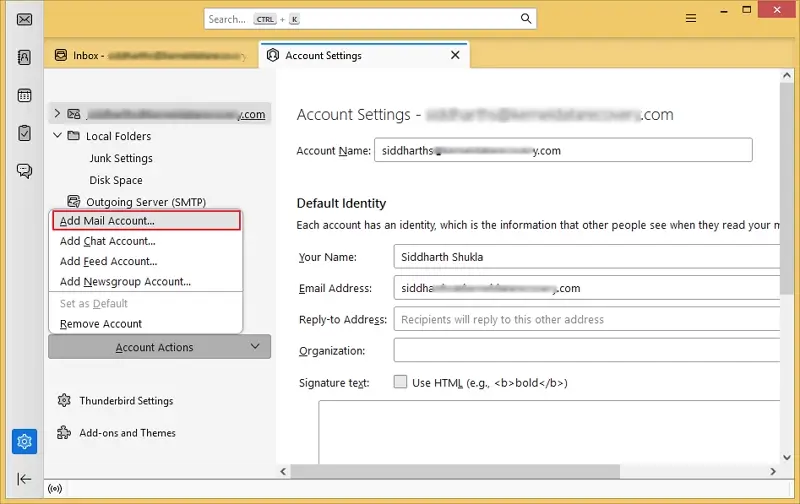Close the Account Settings tab

[x=455, y=55]
